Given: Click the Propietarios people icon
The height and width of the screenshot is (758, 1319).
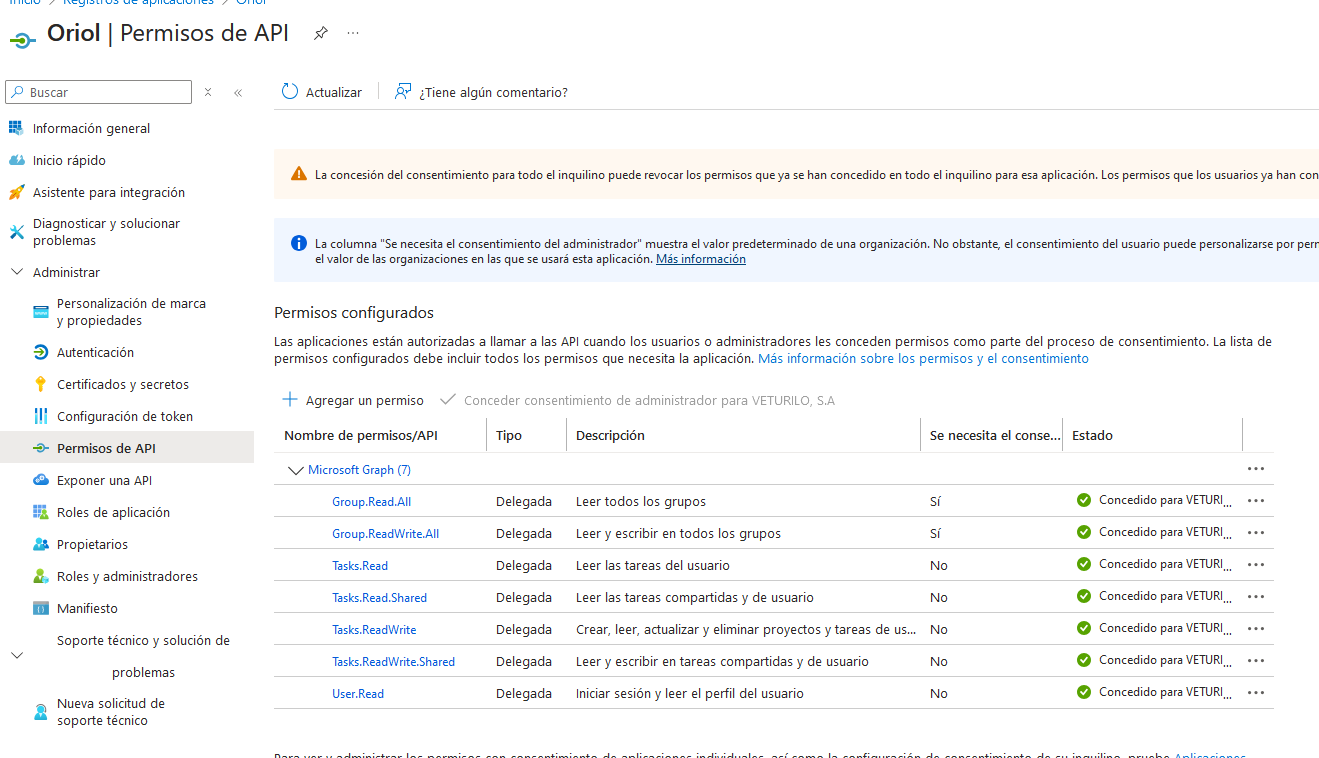Looking at the screenshot, I should (x=41, y=544).
